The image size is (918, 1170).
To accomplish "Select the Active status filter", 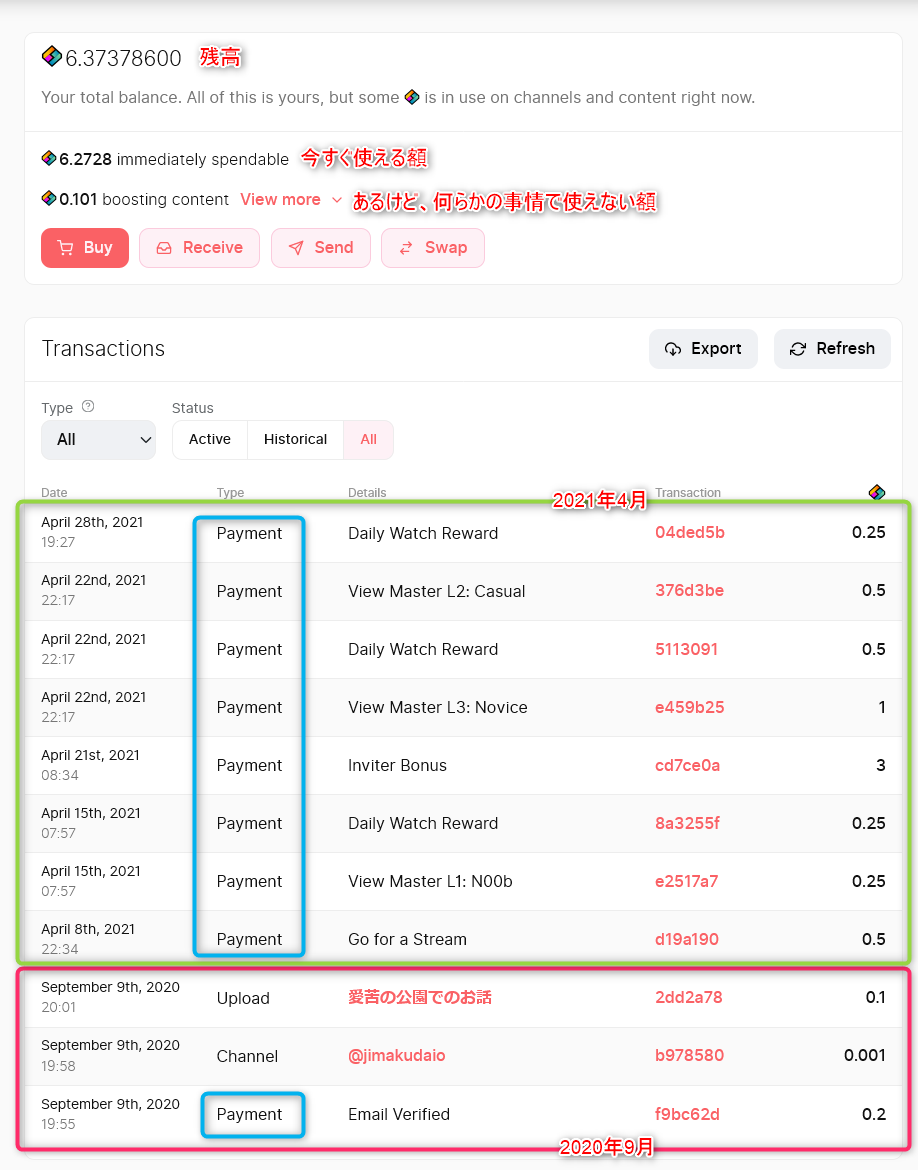I will point(209,439).
